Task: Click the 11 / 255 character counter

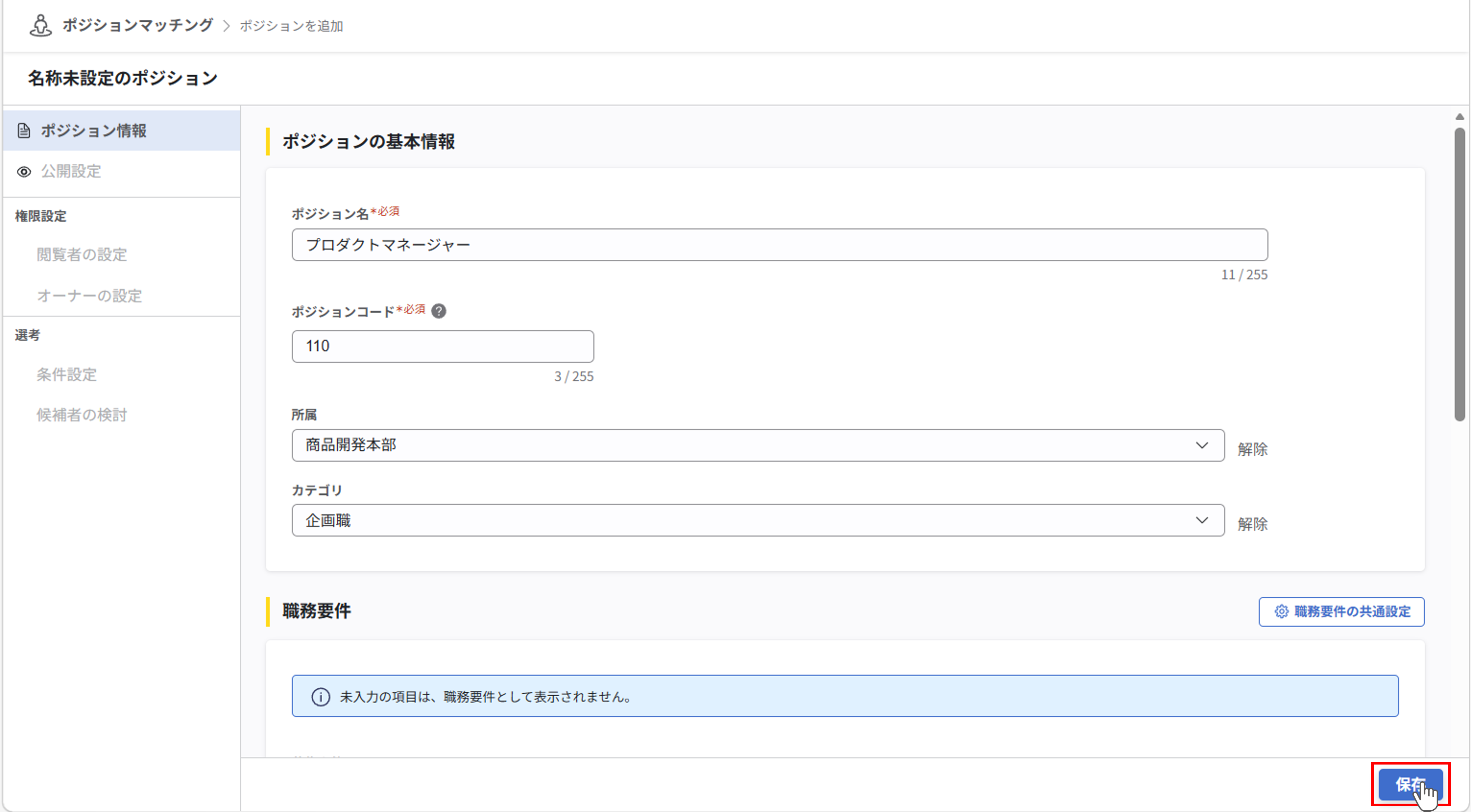Action: (x=1244, y=275)
